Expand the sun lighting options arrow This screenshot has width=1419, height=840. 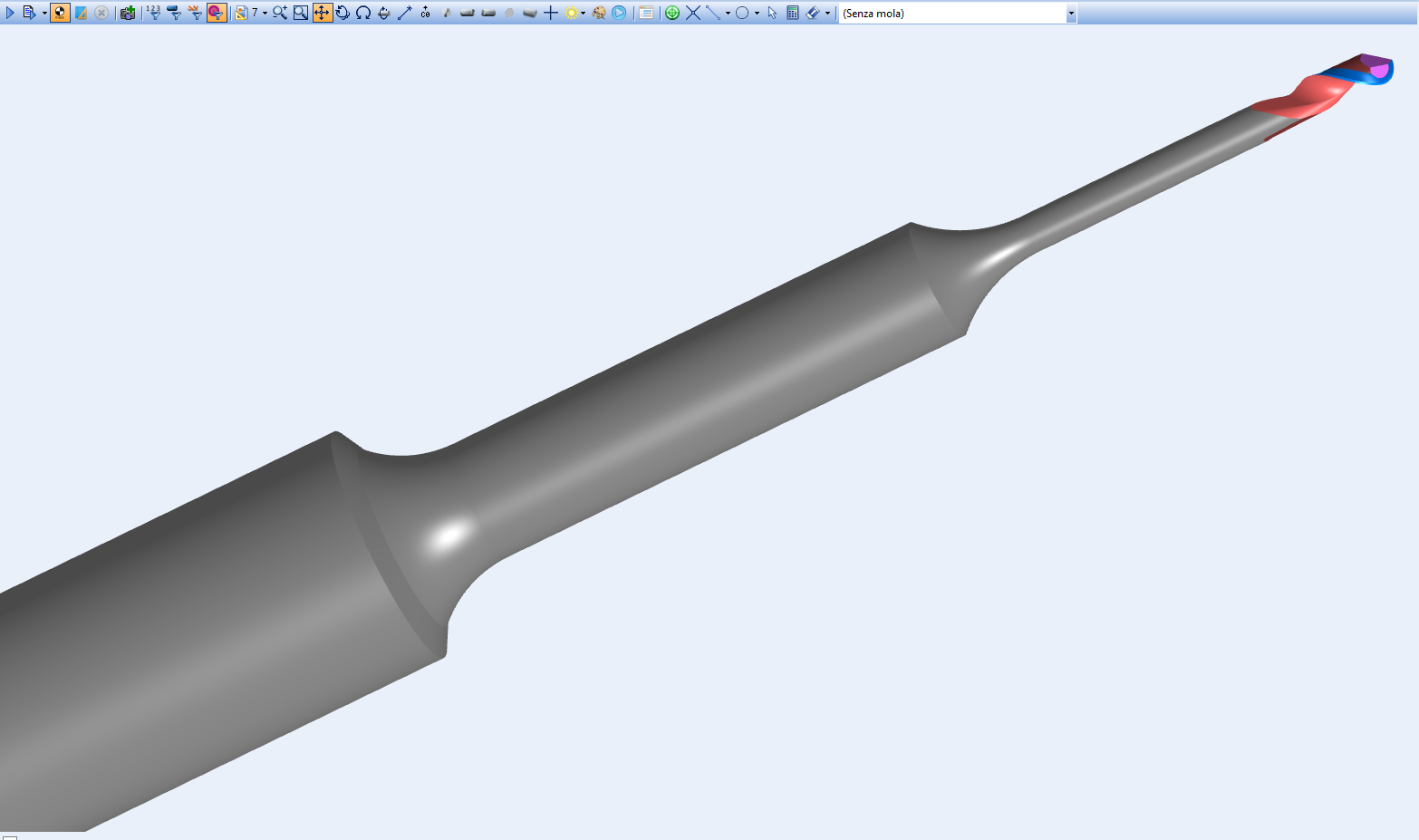point(583,14)
